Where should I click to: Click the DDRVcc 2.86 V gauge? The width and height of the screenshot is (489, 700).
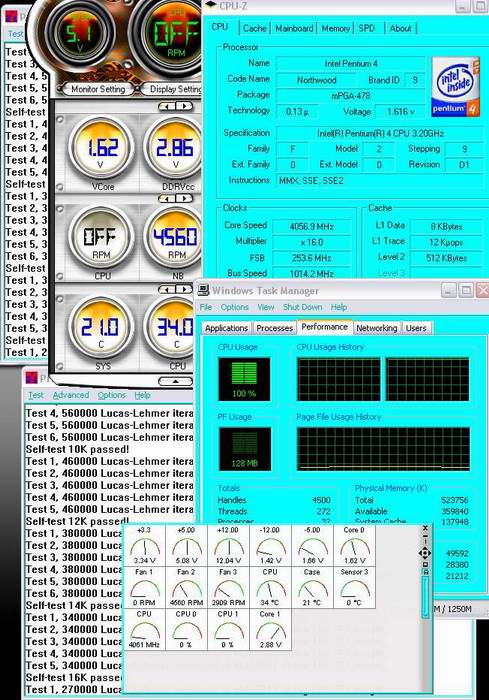pos(173,150)
